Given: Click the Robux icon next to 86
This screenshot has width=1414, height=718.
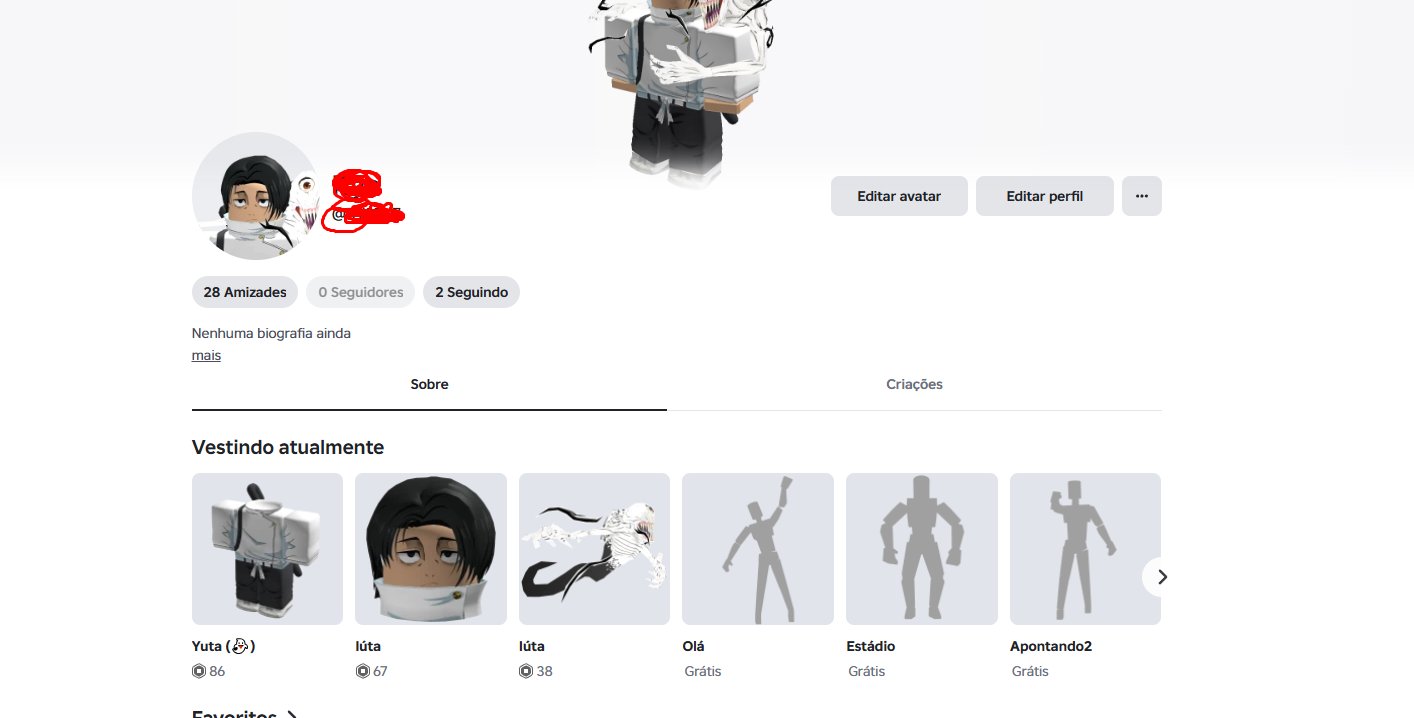Looking at the screenshot, I should (x=199, y=671).
